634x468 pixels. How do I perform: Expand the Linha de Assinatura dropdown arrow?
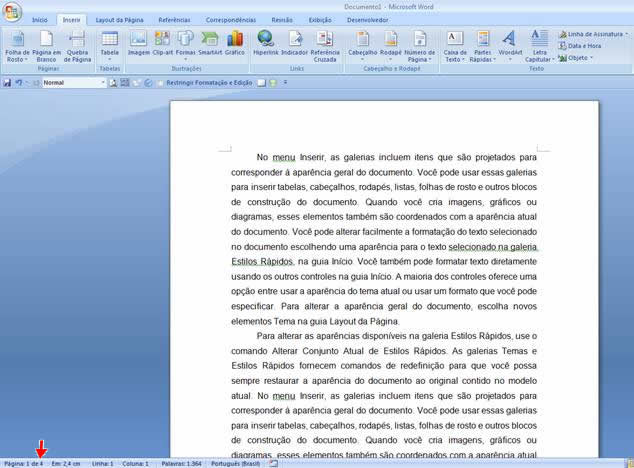[x=627, y=34]
